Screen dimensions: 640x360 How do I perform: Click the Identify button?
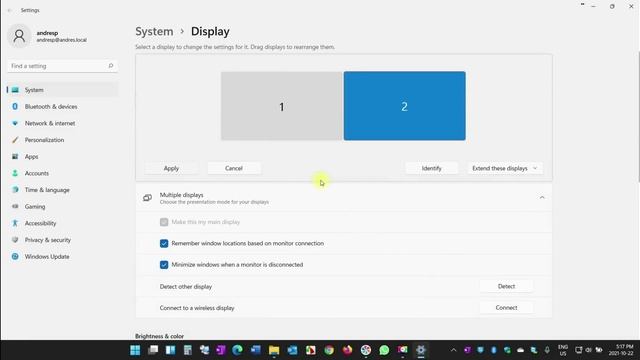click(431, 168)
